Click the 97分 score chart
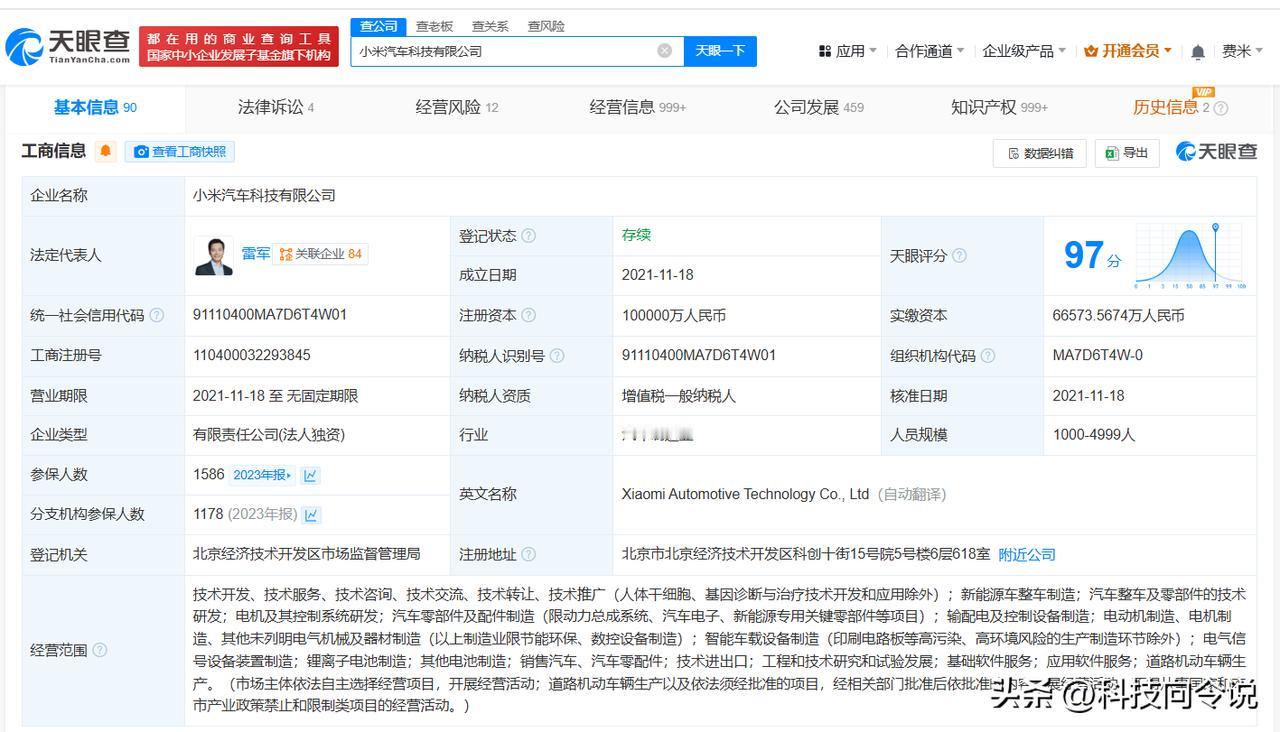 (1190, 256)
